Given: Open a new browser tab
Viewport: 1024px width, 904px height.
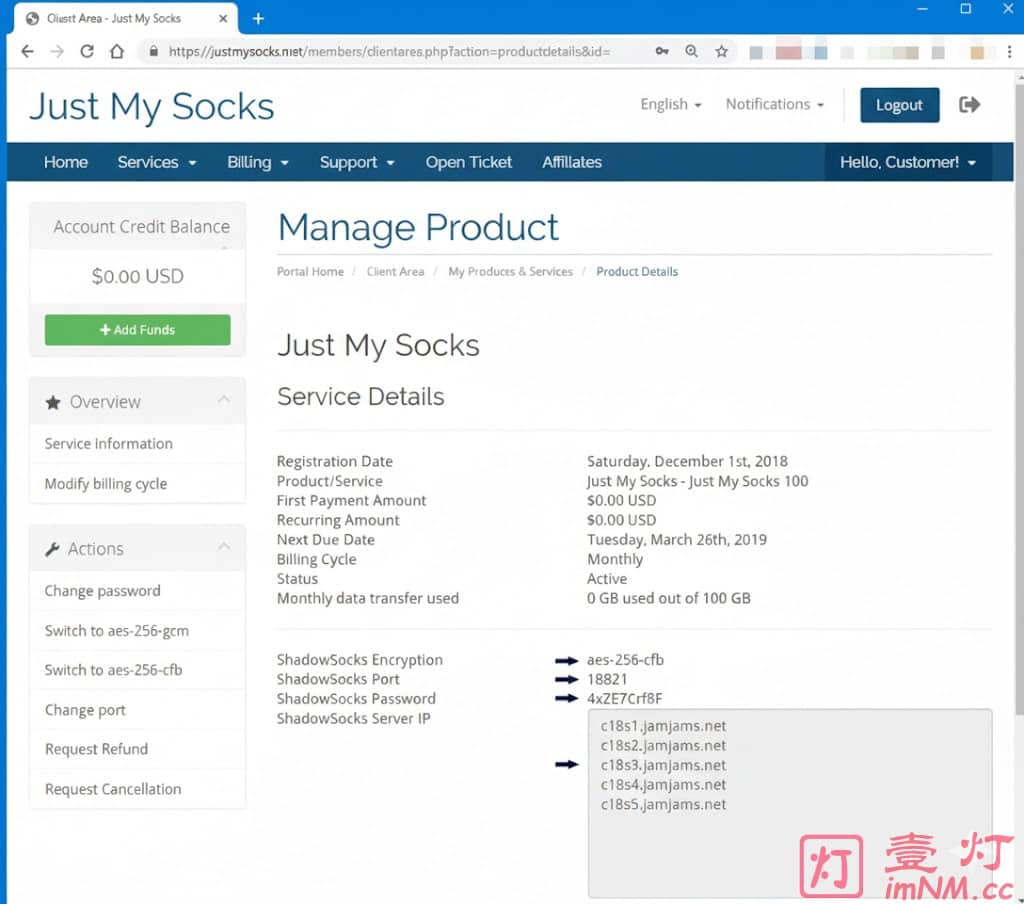Looking at the screenshot, I should click(258, 18).
